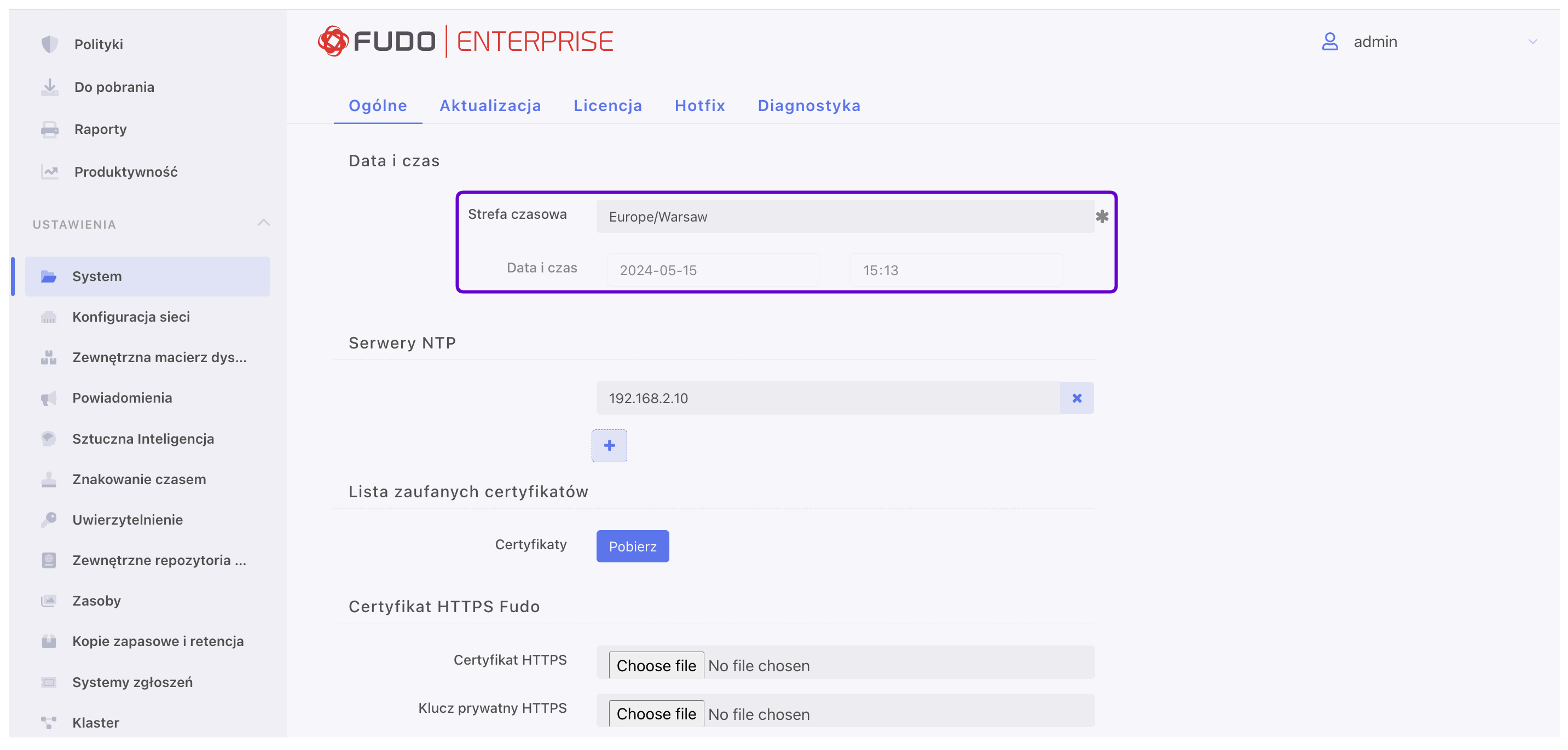The image size is (1568, 750).
Task: Open Konfiguracja sieci settings
Action: [131, 317]
